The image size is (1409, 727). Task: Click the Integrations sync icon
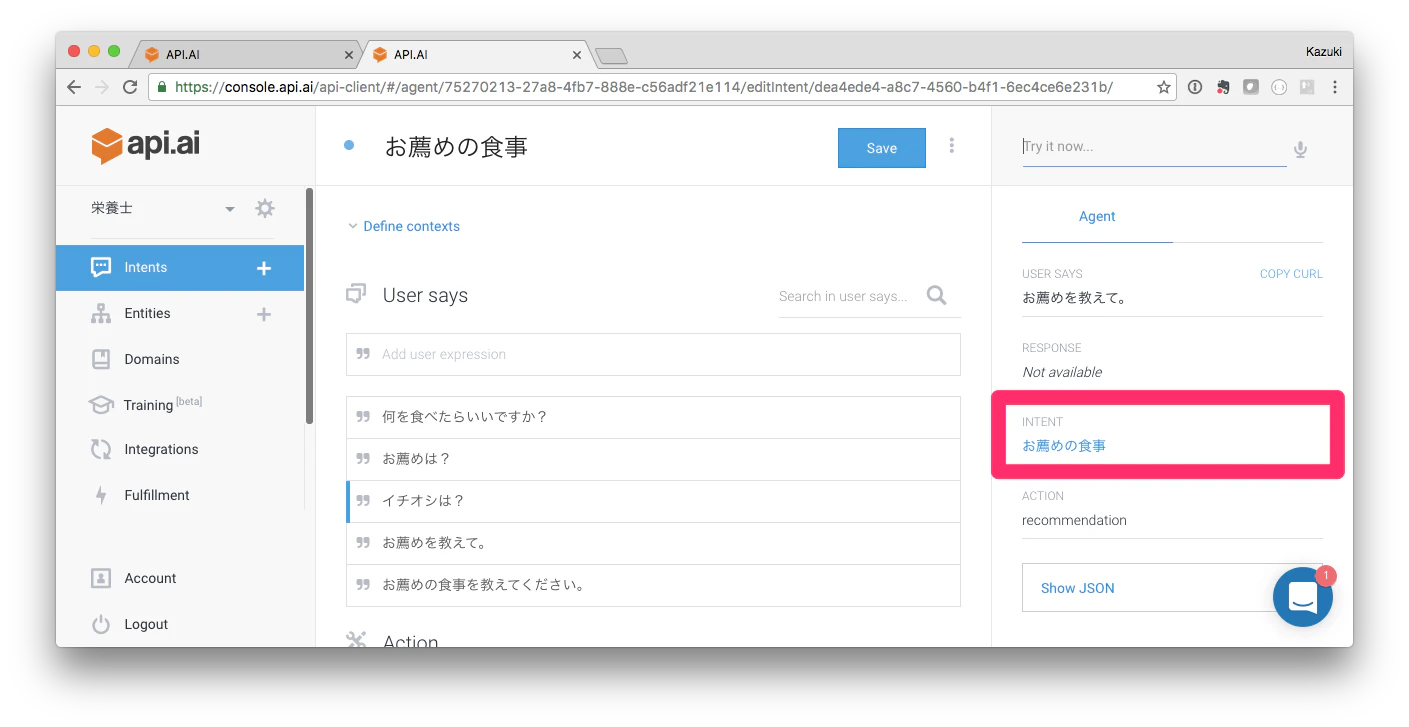[101, 450]
